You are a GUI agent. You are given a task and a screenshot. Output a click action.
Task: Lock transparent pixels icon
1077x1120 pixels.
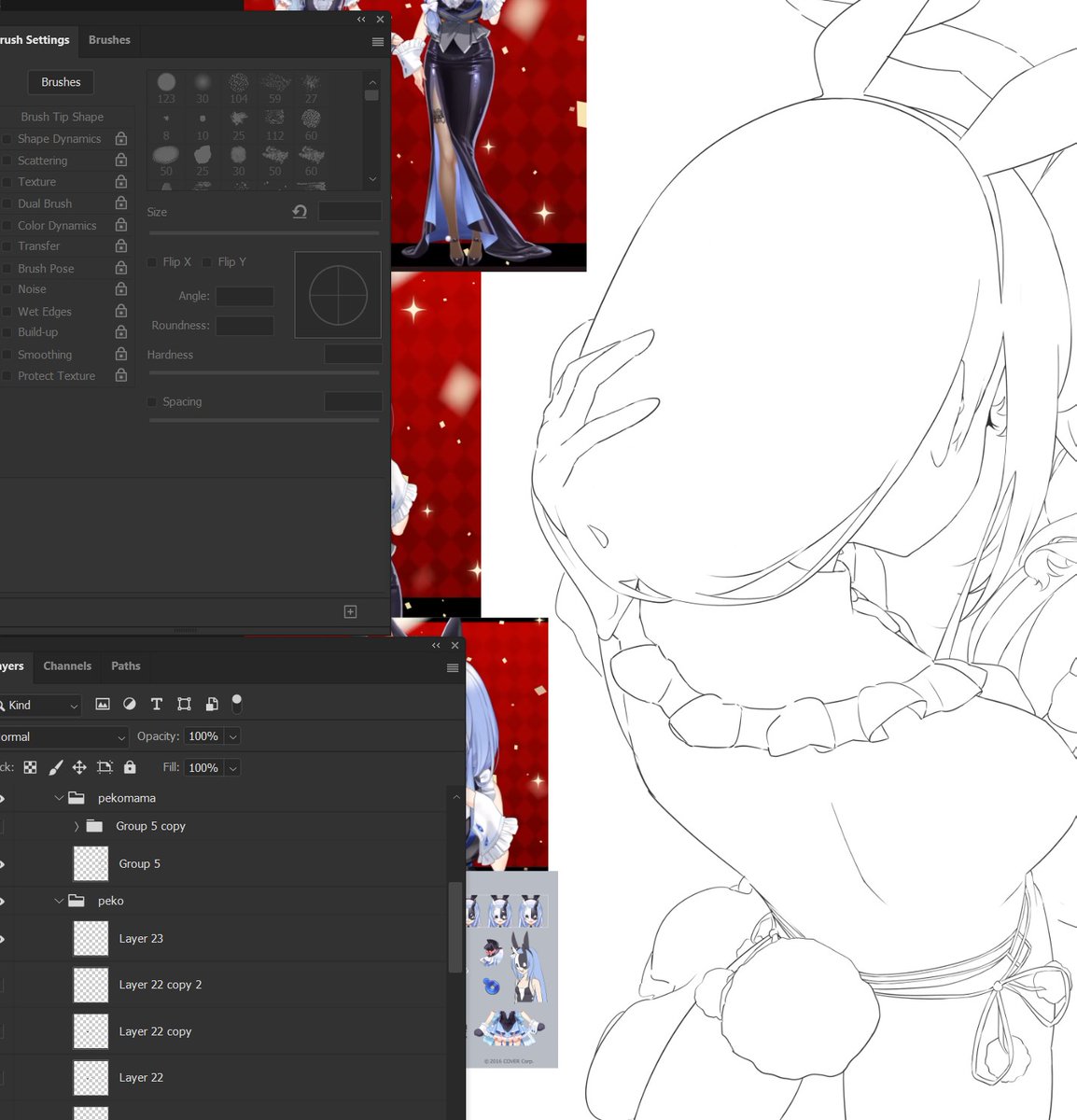point(30,767)
